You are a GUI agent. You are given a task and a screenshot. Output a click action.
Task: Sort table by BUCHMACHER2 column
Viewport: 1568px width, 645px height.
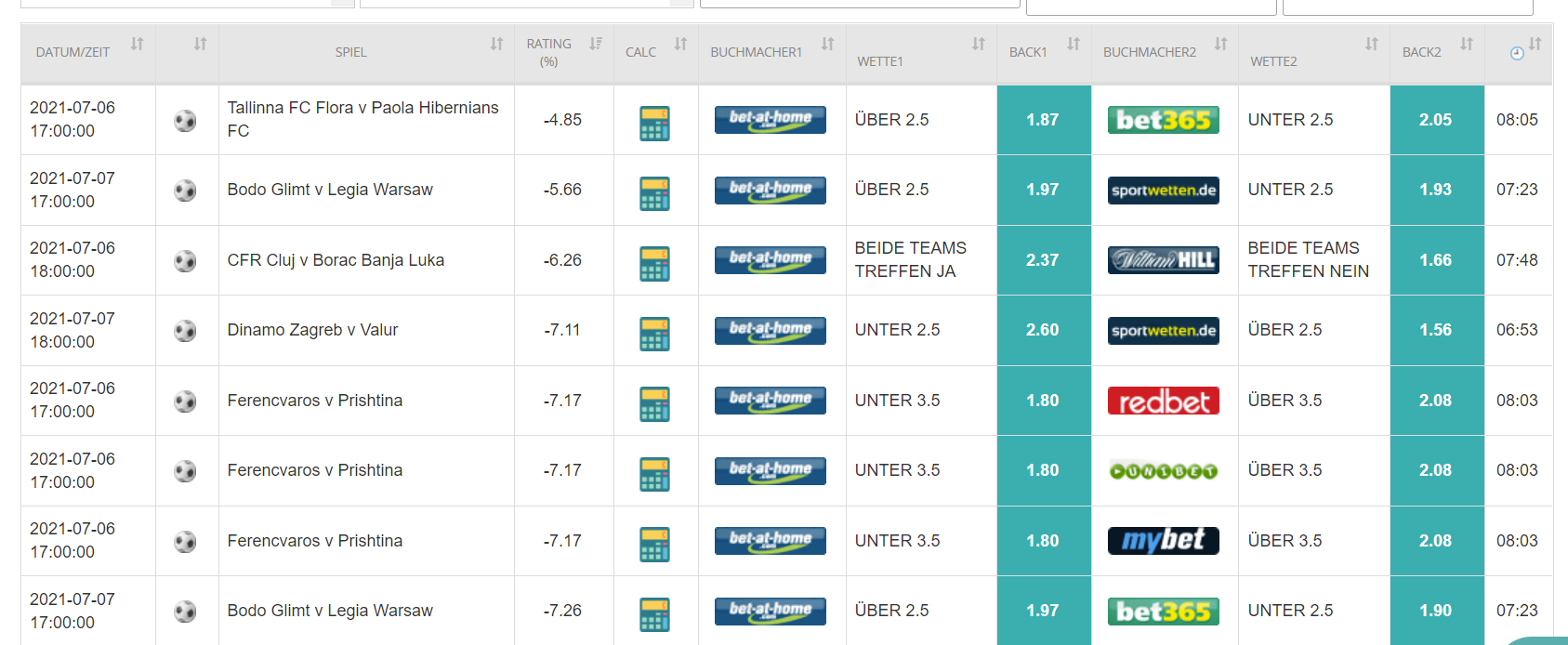click(1220, 44)
